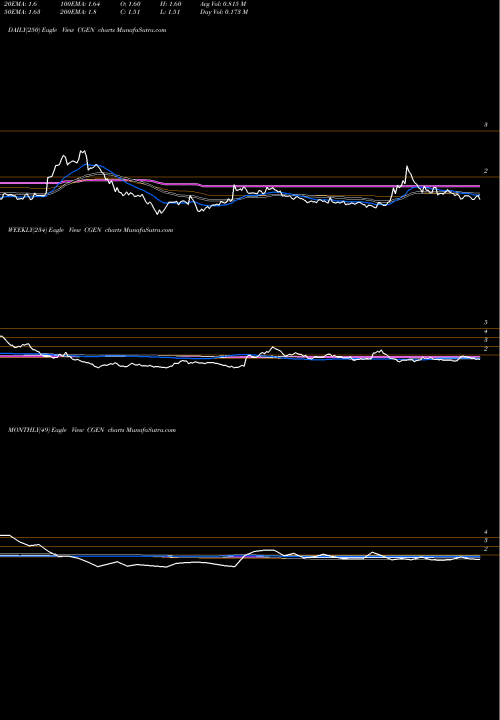Click the 100EMA: 1.64 value

click(80, 4)
